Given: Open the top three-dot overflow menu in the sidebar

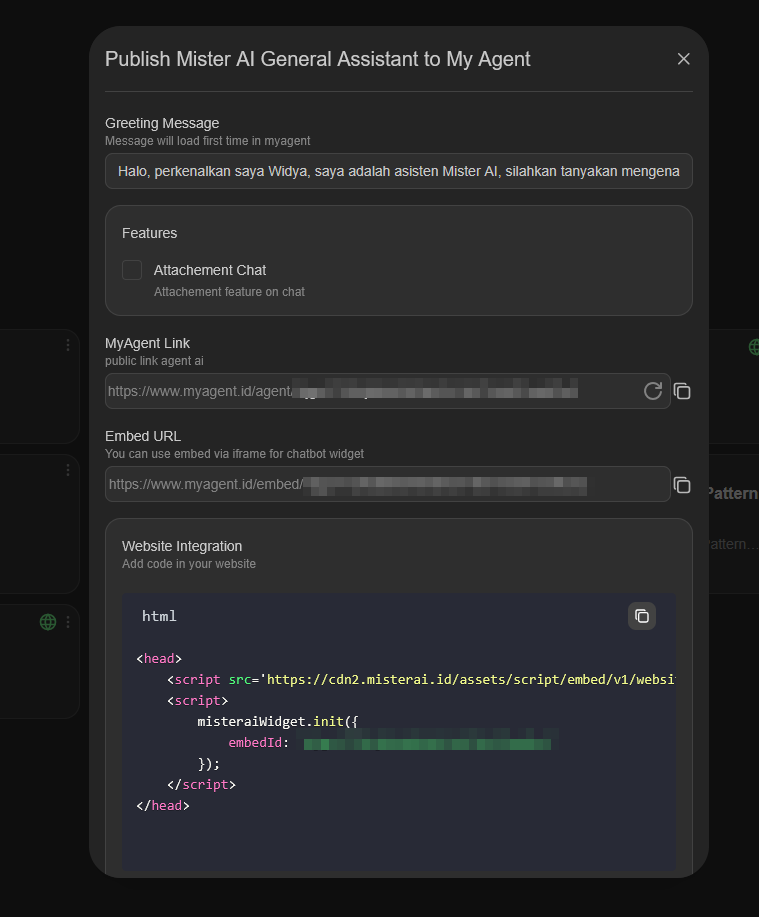Looking at the screenshot, I should [x=68, y=344].
